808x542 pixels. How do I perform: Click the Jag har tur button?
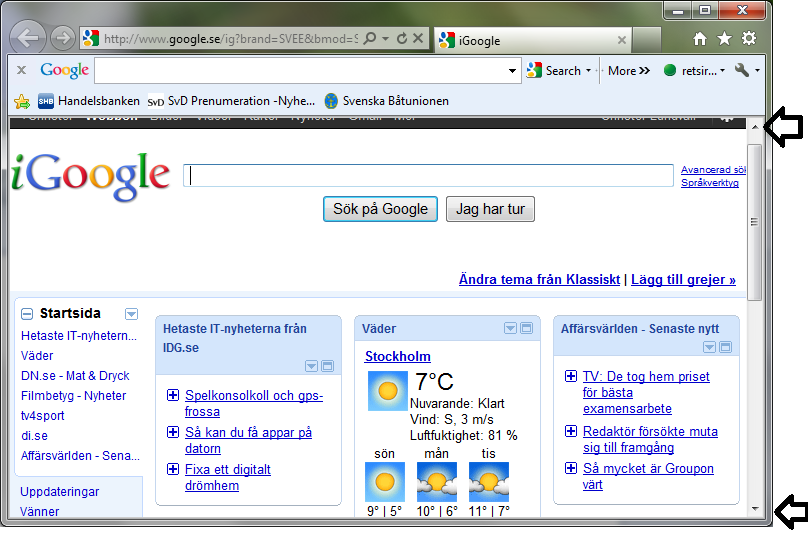490,209
